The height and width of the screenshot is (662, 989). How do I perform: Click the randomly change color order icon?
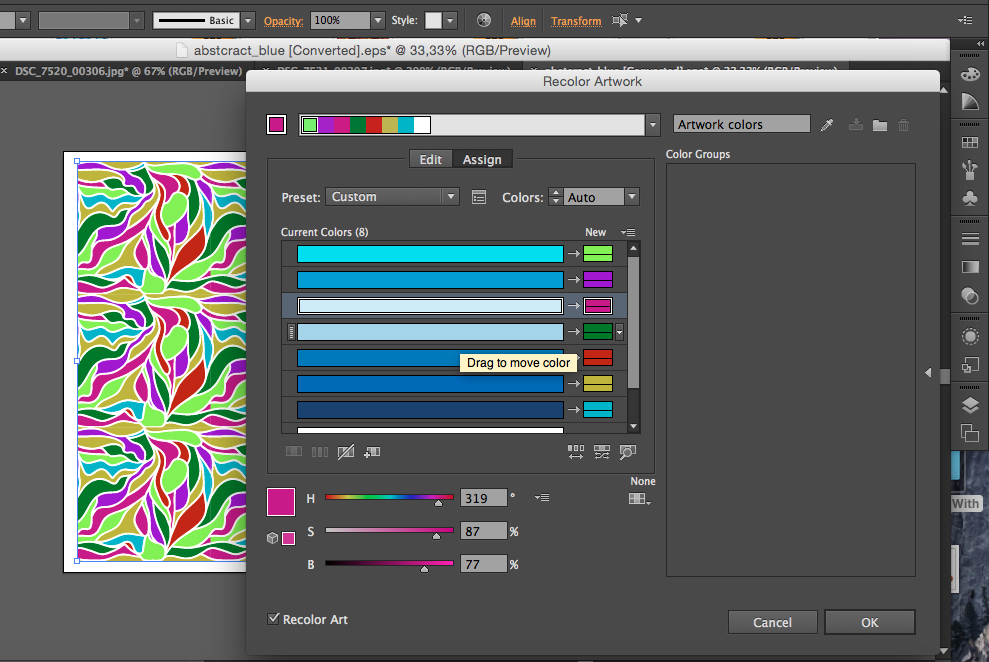575,451
